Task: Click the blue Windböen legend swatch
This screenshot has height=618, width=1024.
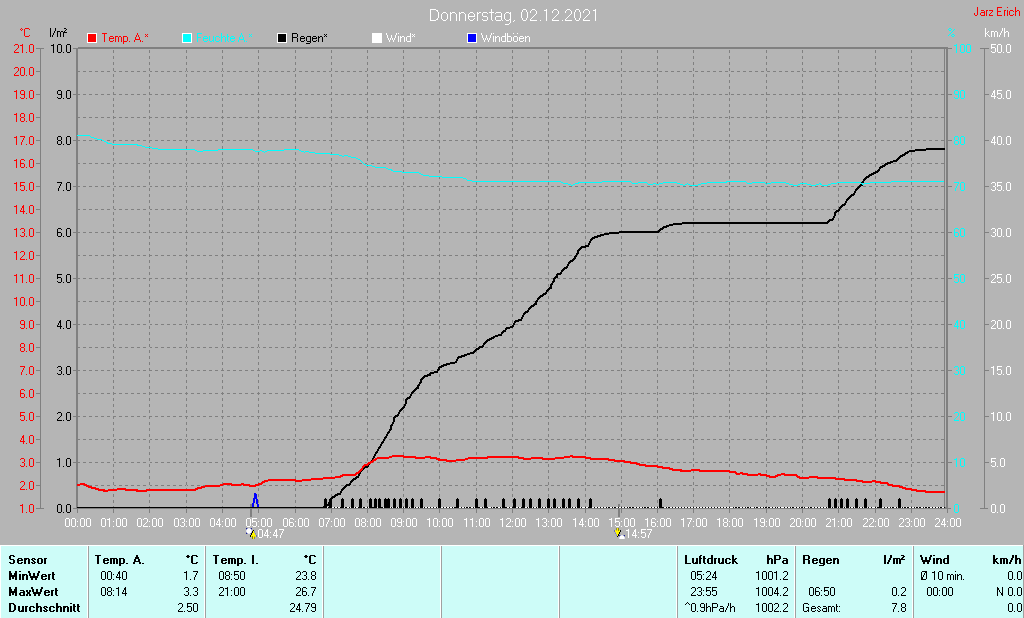Action: tap(472, 39)
